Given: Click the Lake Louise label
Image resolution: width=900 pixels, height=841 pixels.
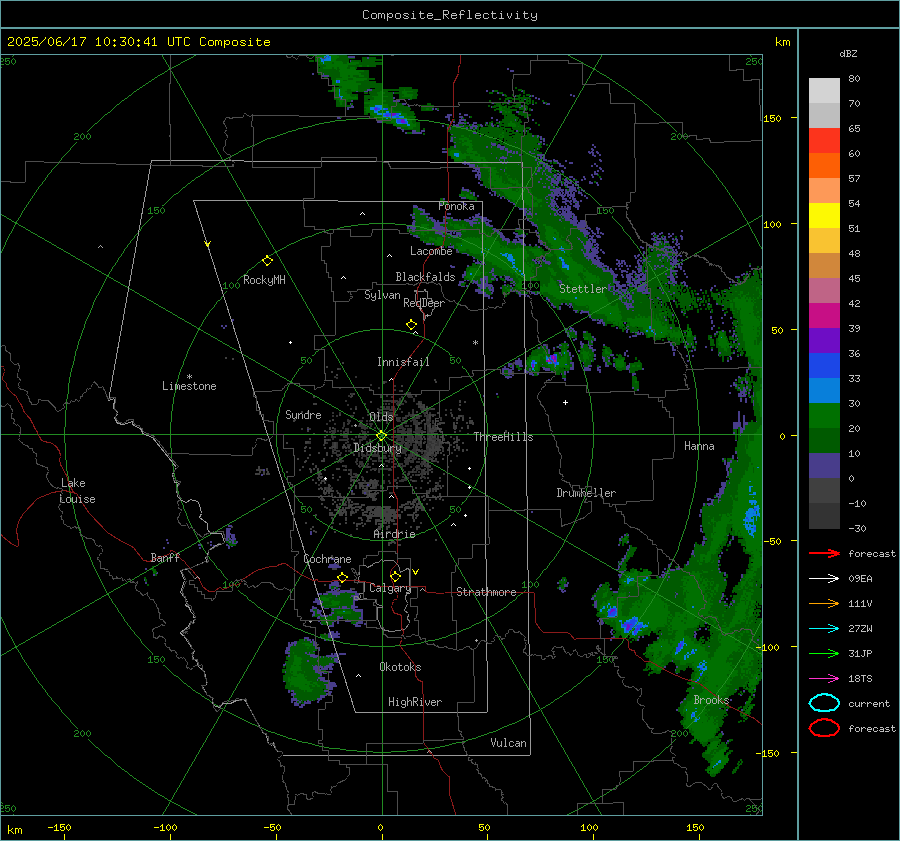Looking at the screenshot, I should click(77, 491).
